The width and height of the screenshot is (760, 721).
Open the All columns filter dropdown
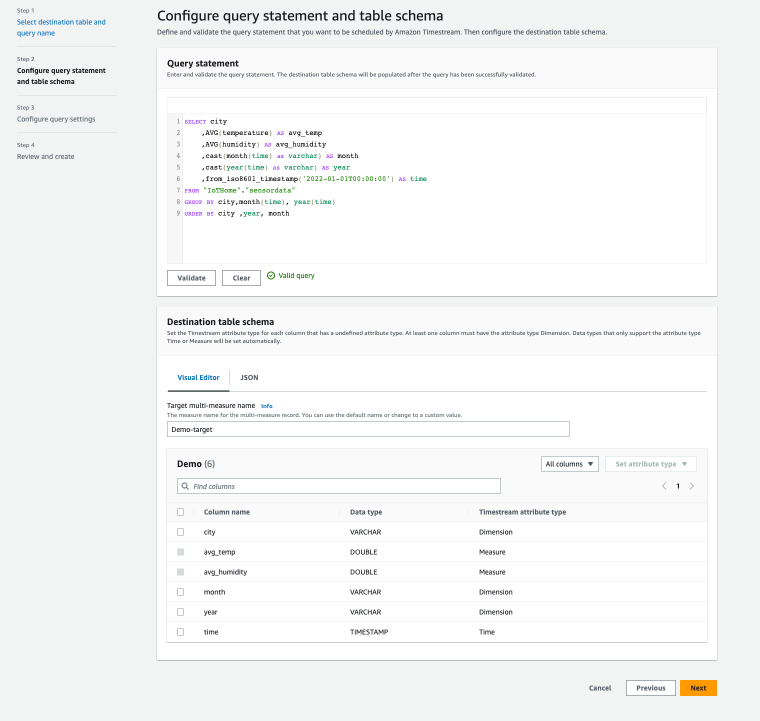pyautogui.click(x=570, y=464)
